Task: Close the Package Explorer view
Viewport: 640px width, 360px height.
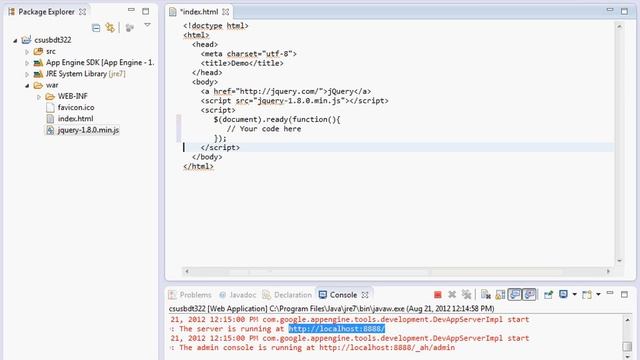Action: [82, 12]
